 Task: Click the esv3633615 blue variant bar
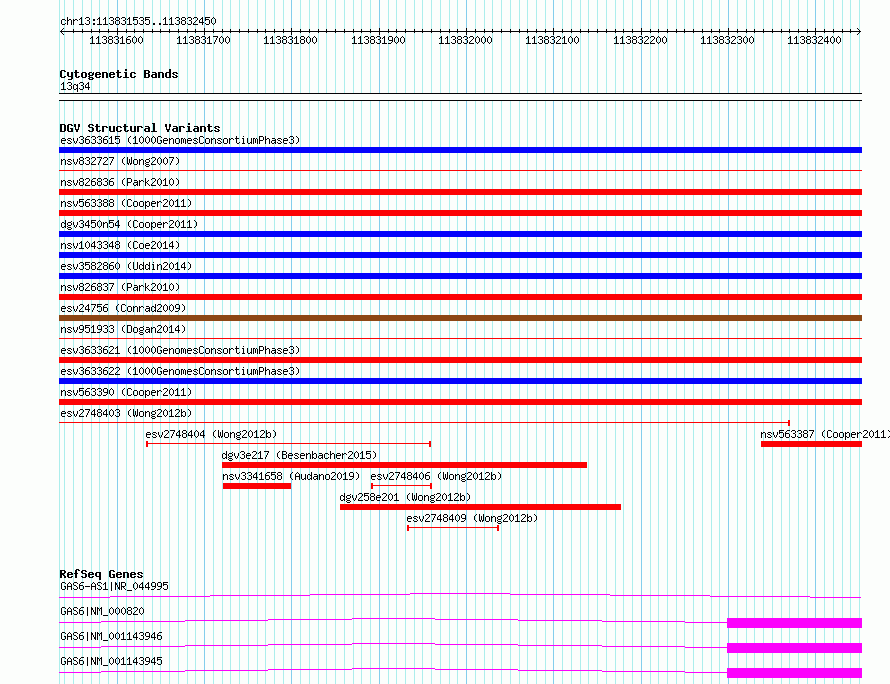click(x=460, y=150)
